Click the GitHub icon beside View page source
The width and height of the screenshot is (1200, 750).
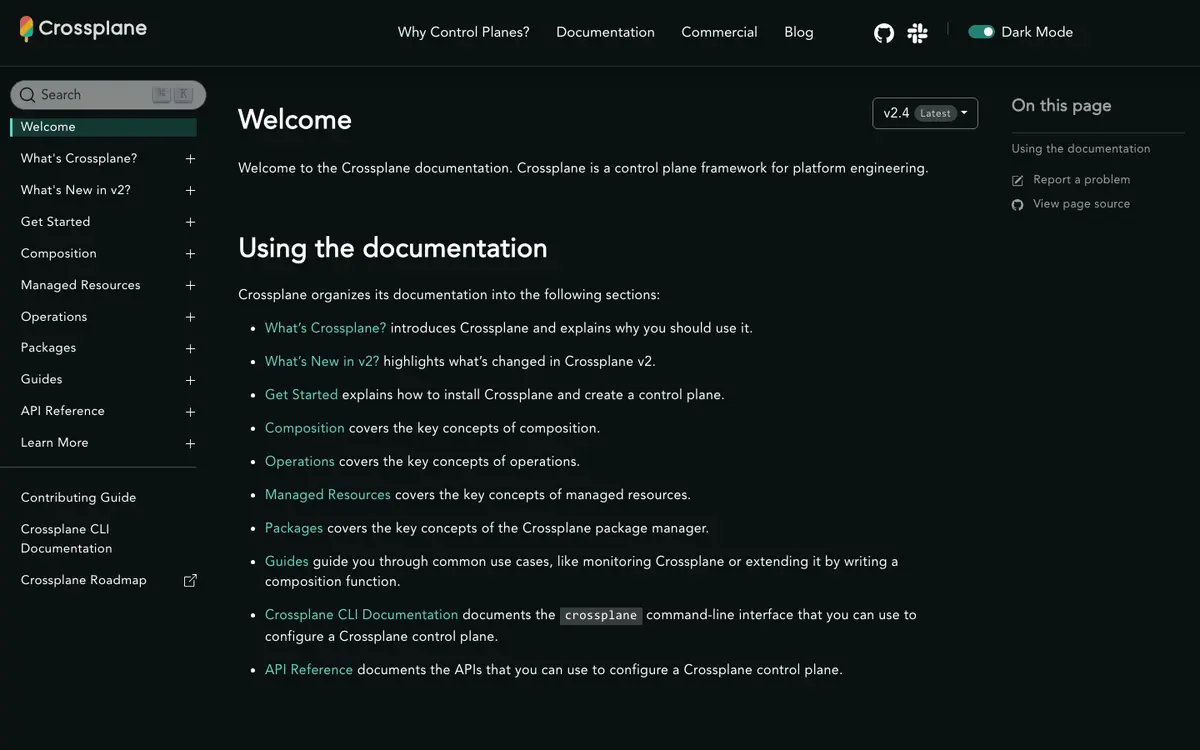pyautogui.click(x=1018, y=205)
